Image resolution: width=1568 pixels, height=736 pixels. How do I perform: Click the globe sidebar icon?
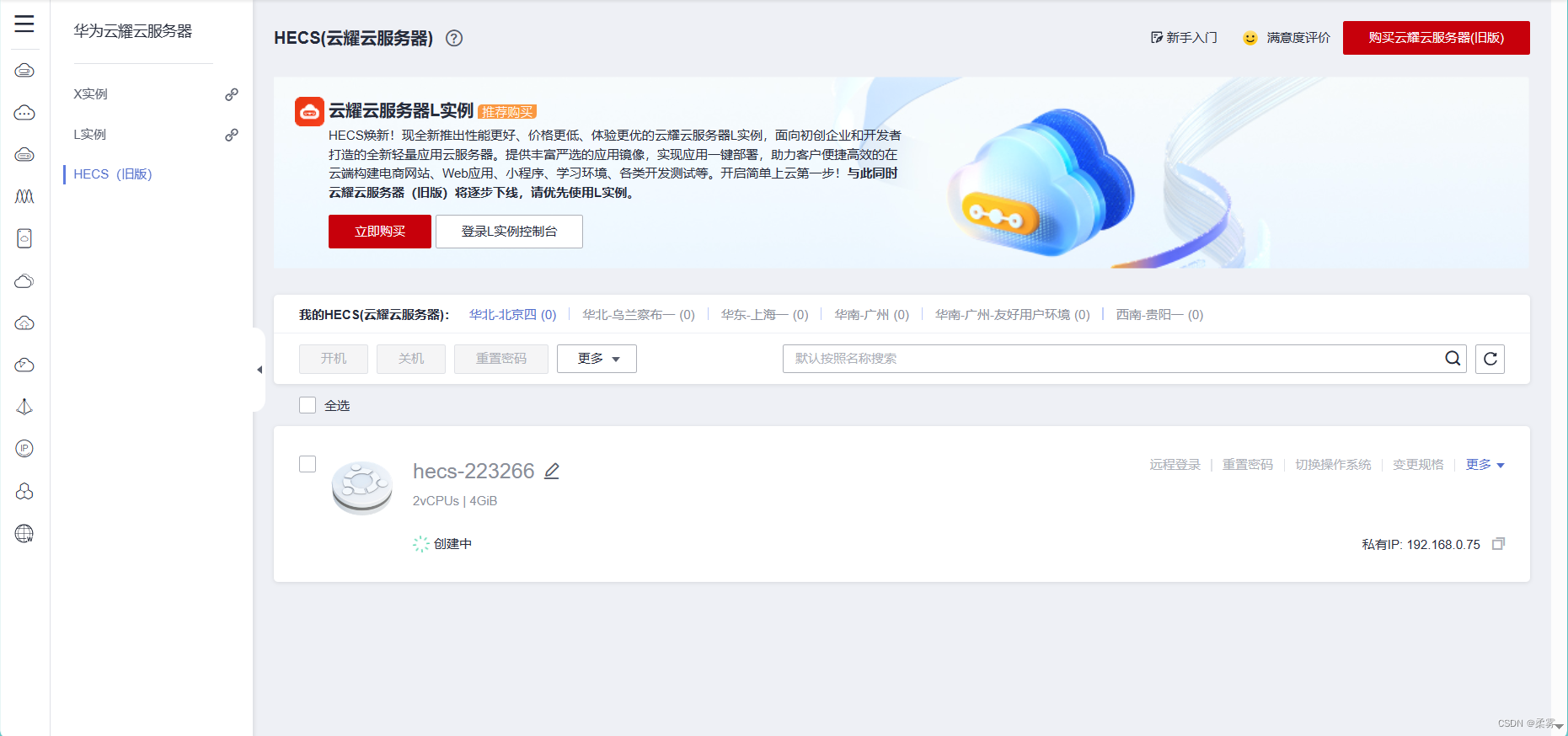click(x=24, y=533)
